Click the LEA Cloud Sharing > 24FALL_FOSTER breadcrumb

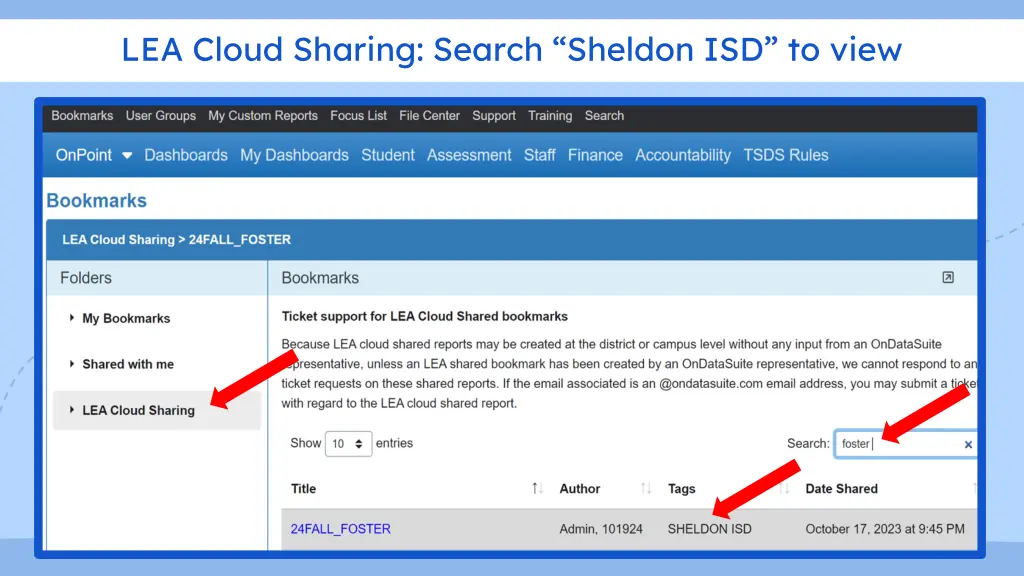176,240
